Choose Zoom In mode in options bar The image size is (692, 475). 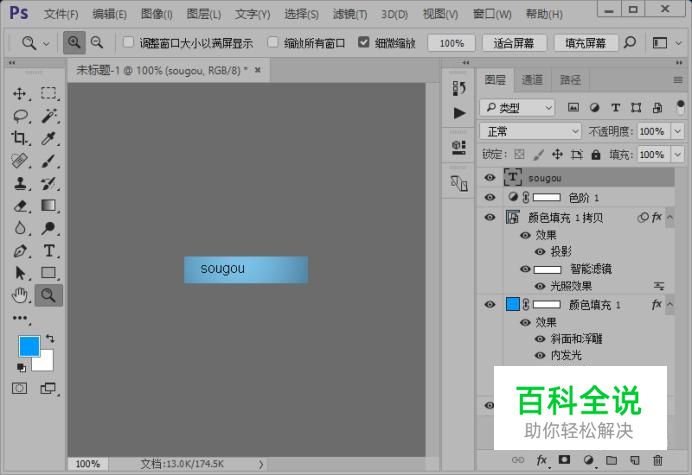74,43
